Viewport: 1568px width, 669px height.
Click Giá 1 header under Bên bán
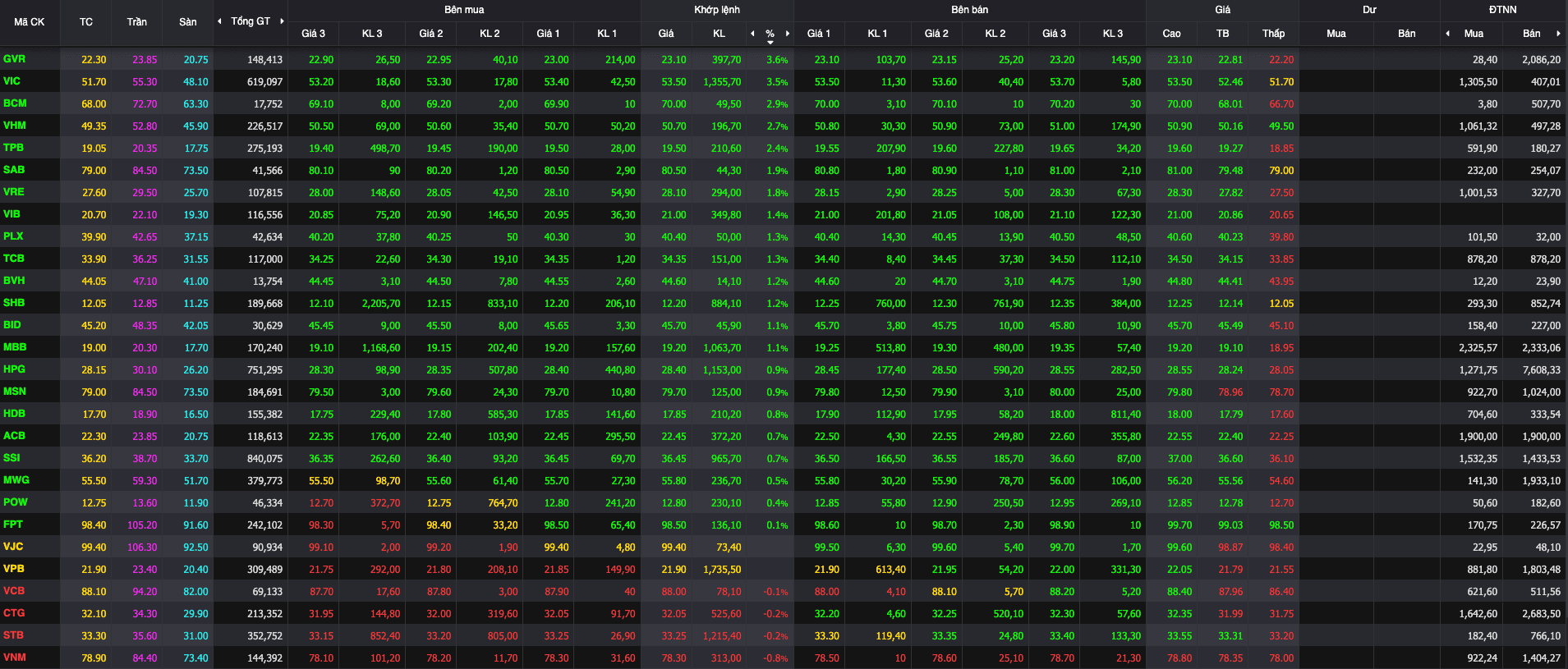(x=819, y=34)
